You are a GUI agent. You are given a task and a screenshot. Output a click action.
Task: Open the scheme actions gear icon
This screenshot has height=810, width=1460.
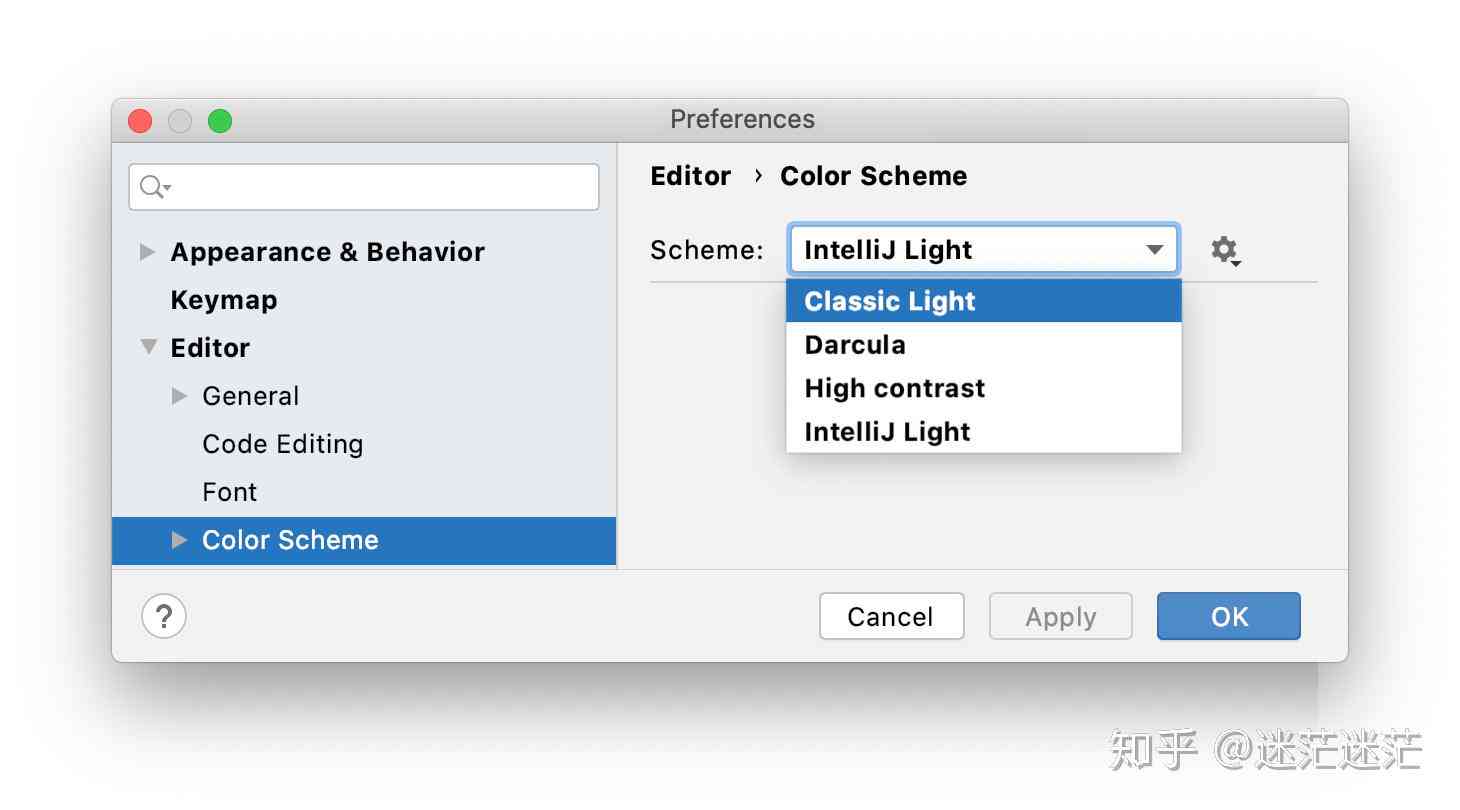[1225, 250]
